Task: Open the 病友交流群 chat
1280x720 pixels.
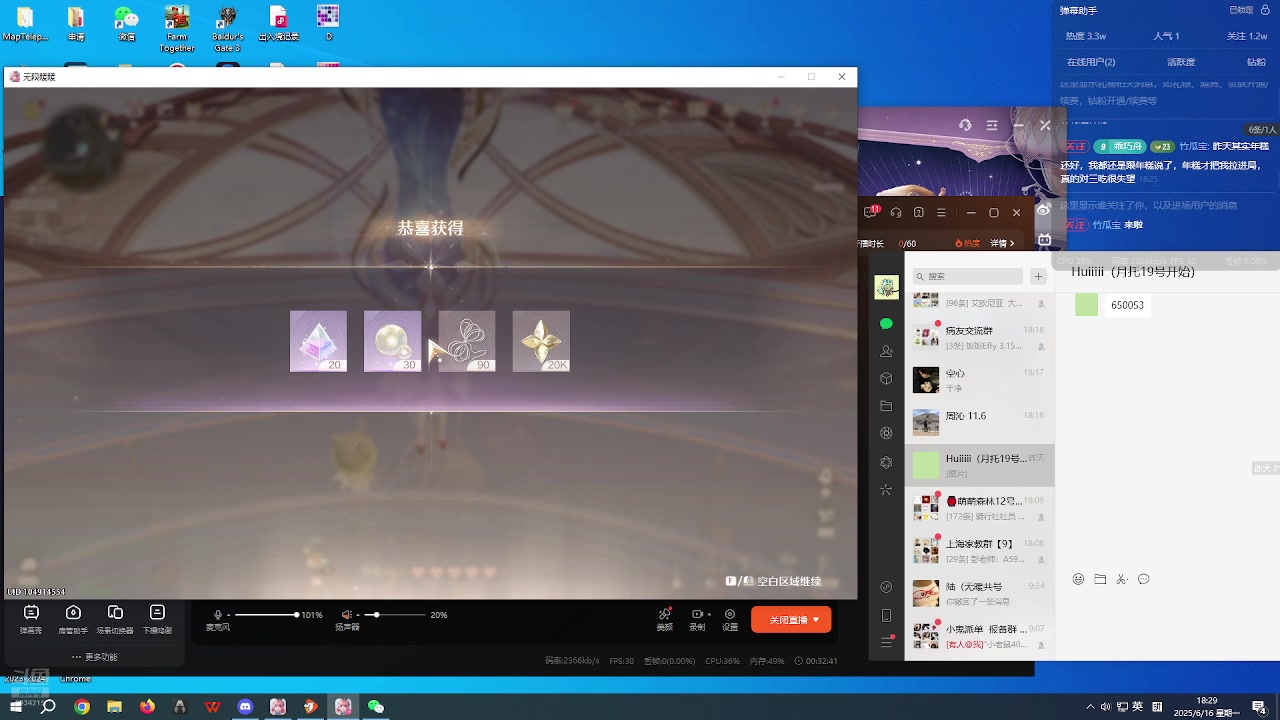Action: point(980,337)
